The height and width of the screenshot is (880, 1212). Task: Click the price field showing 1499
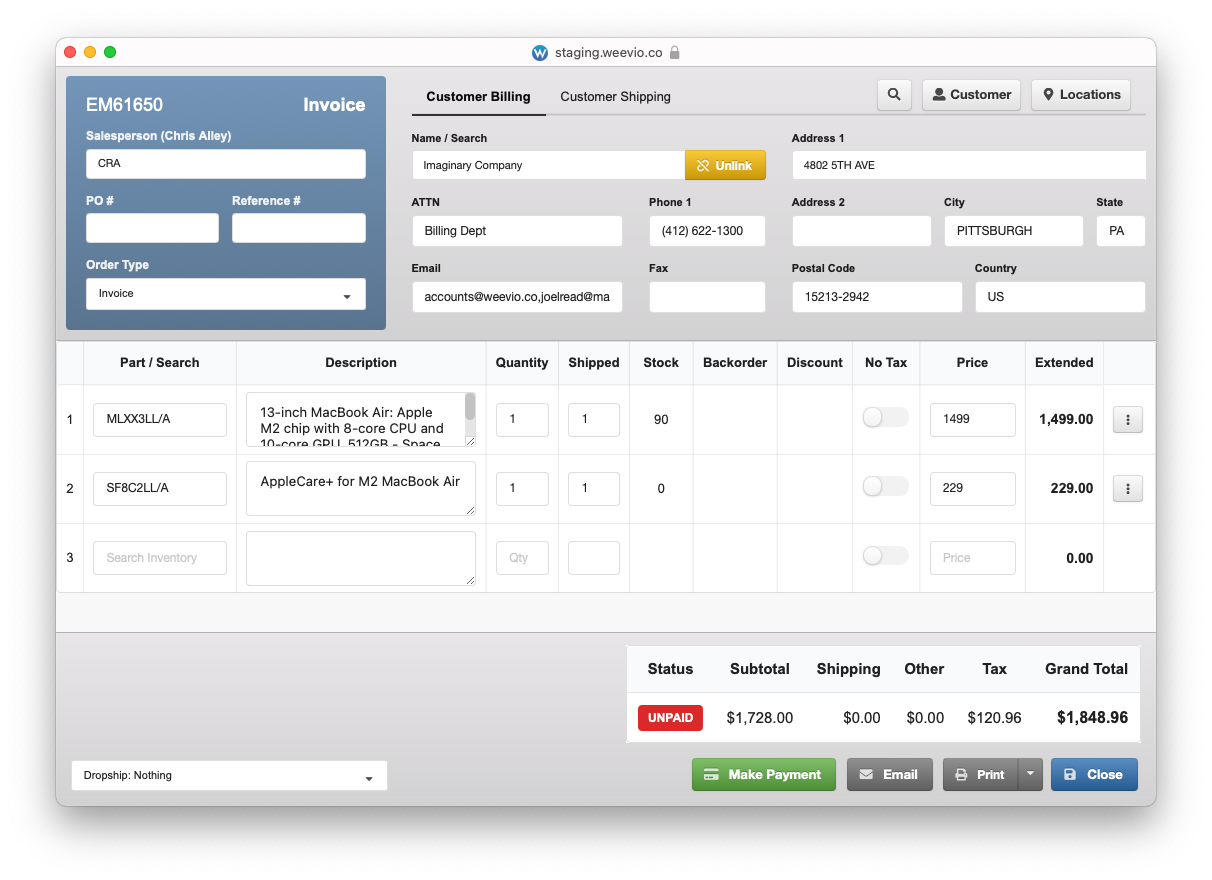(x=973, y=419)
